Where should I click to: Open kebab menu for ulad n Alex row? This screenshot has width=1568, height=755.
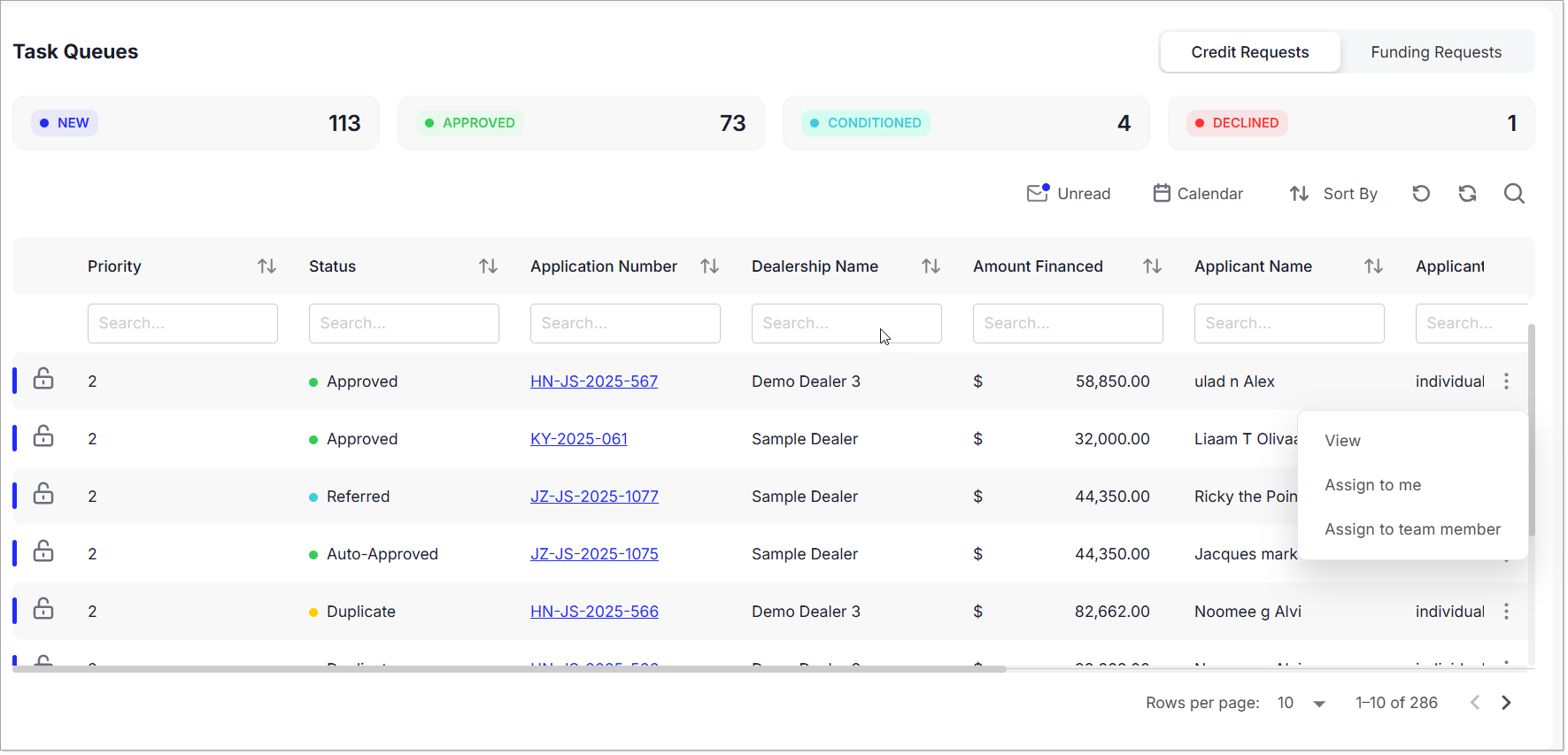point(1505,381)
